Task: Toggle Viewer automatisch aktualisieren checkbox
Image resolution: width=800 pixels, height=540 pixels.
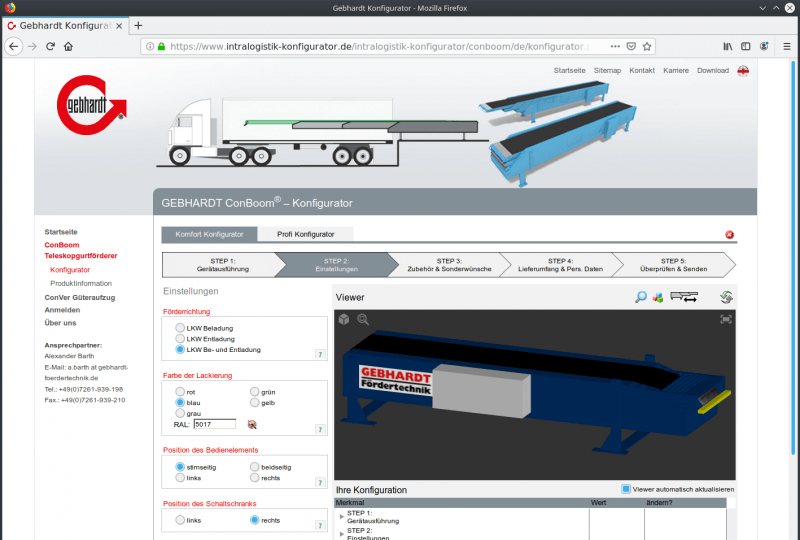Action: pos(626,489)
